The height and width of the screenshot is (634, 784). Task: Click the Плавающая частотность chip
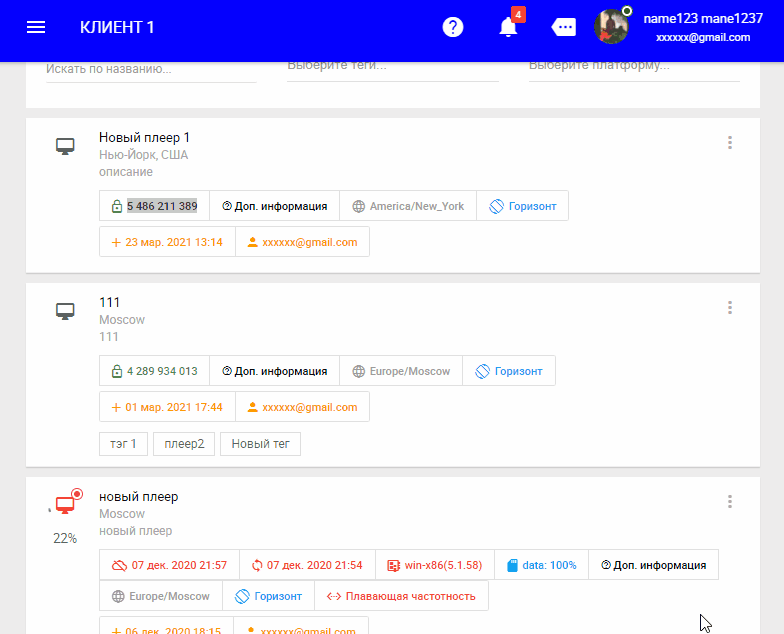coord(401,596)
